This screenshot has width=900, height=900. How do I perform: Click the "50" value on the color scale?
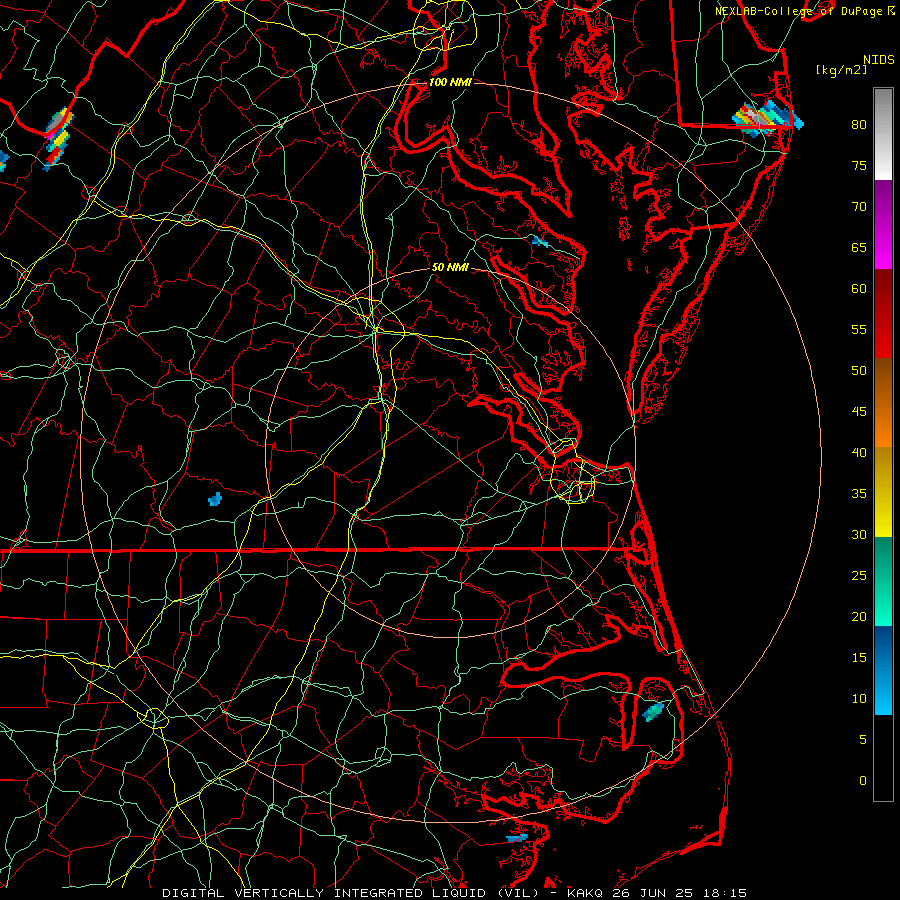(x=859, y=371)
